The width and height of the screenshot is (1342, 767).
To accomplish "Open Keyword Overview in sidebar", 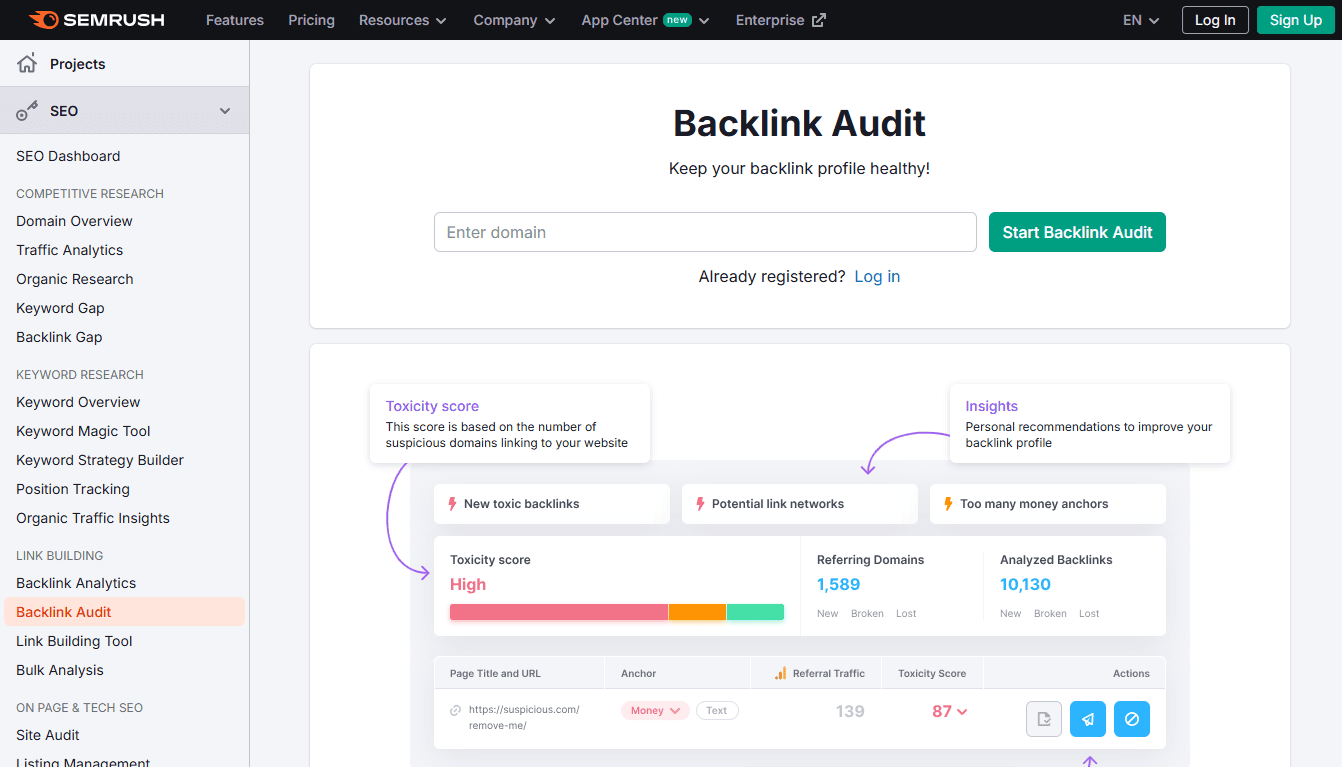I will tap(78, 402).
